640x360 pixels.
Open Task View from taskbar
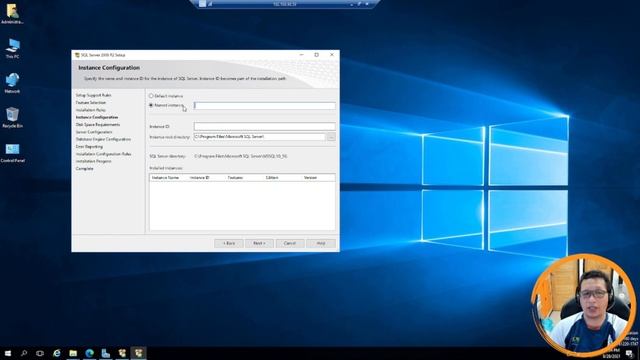tap(40, 353)
